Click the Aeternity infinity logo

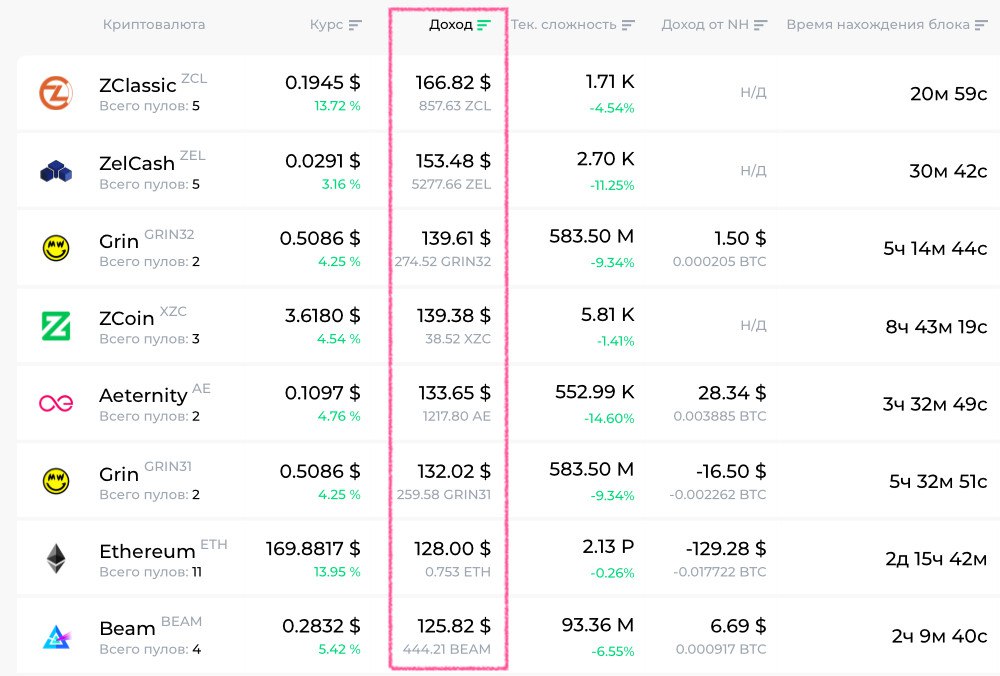[56, 403]
